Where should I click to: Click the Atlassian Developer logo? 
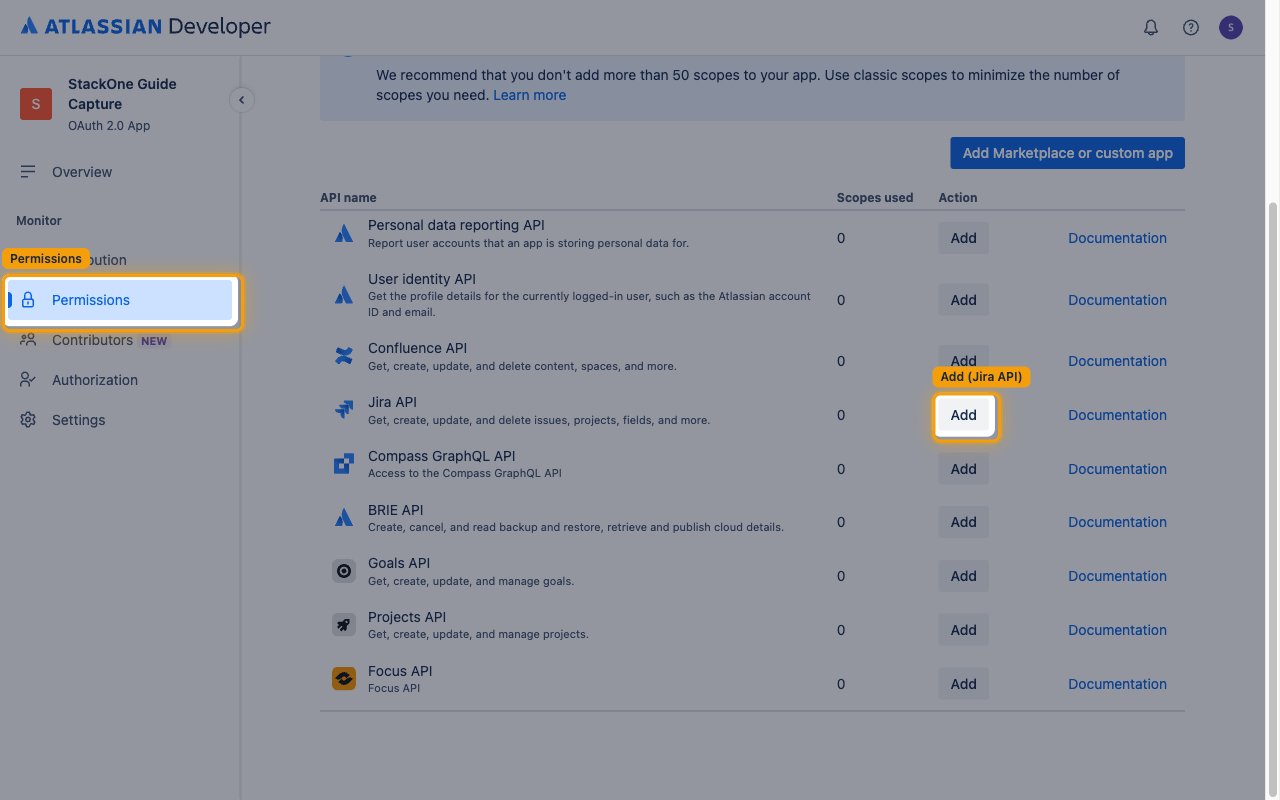tap(145, 26)
